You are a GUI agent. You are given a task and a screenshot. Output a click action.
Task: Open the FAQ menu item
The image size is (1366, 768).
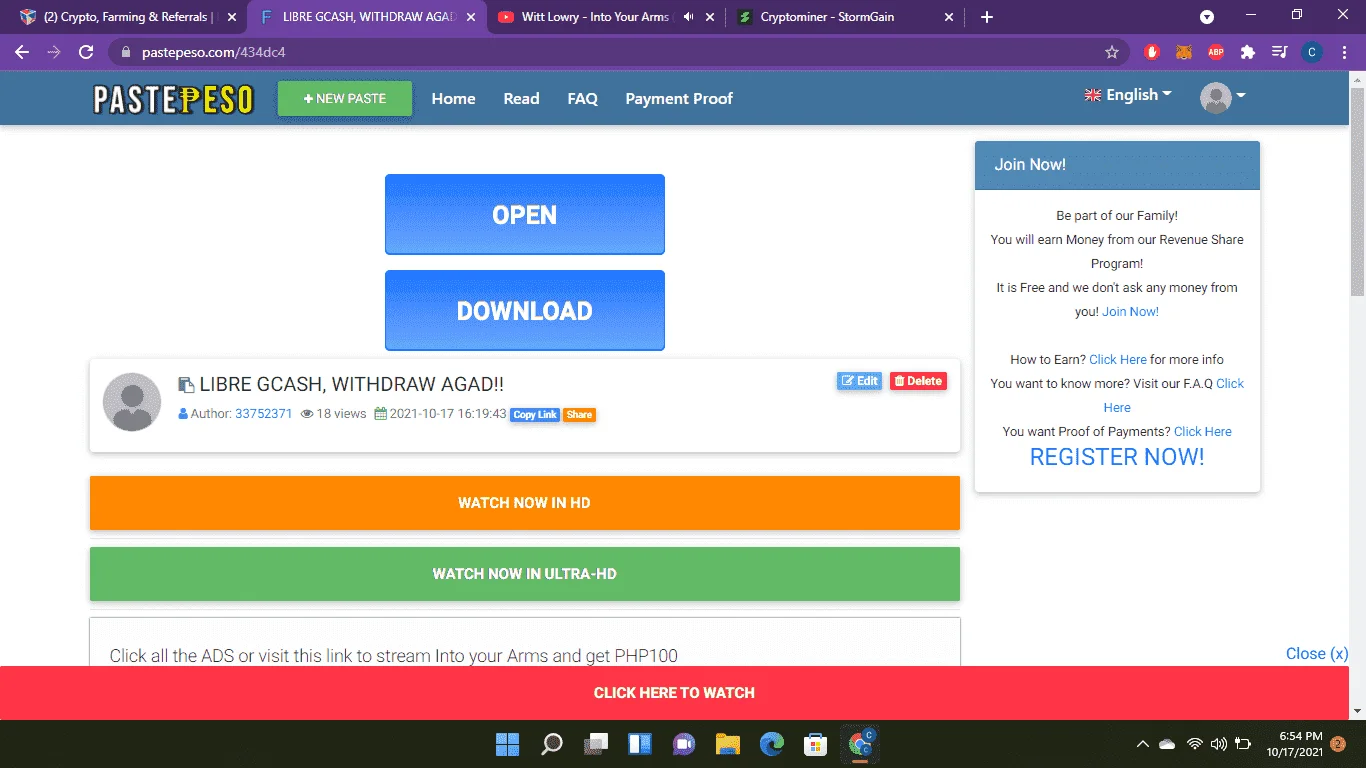(x=582, y=98)
